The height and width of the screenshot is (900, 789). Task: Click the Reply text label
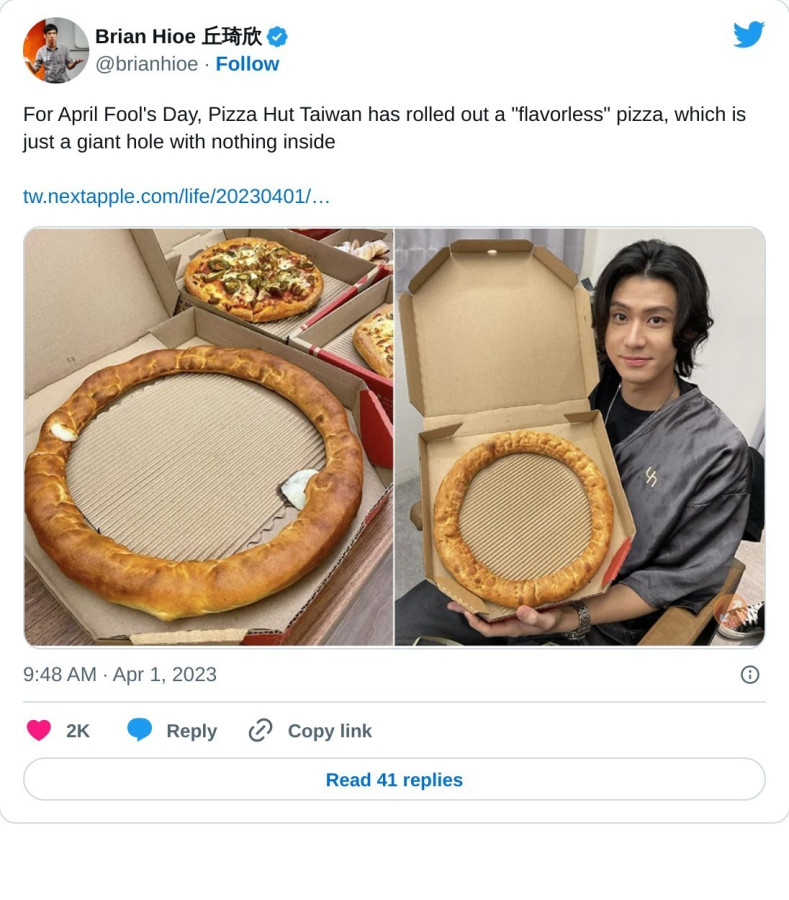tap(191, 731)
